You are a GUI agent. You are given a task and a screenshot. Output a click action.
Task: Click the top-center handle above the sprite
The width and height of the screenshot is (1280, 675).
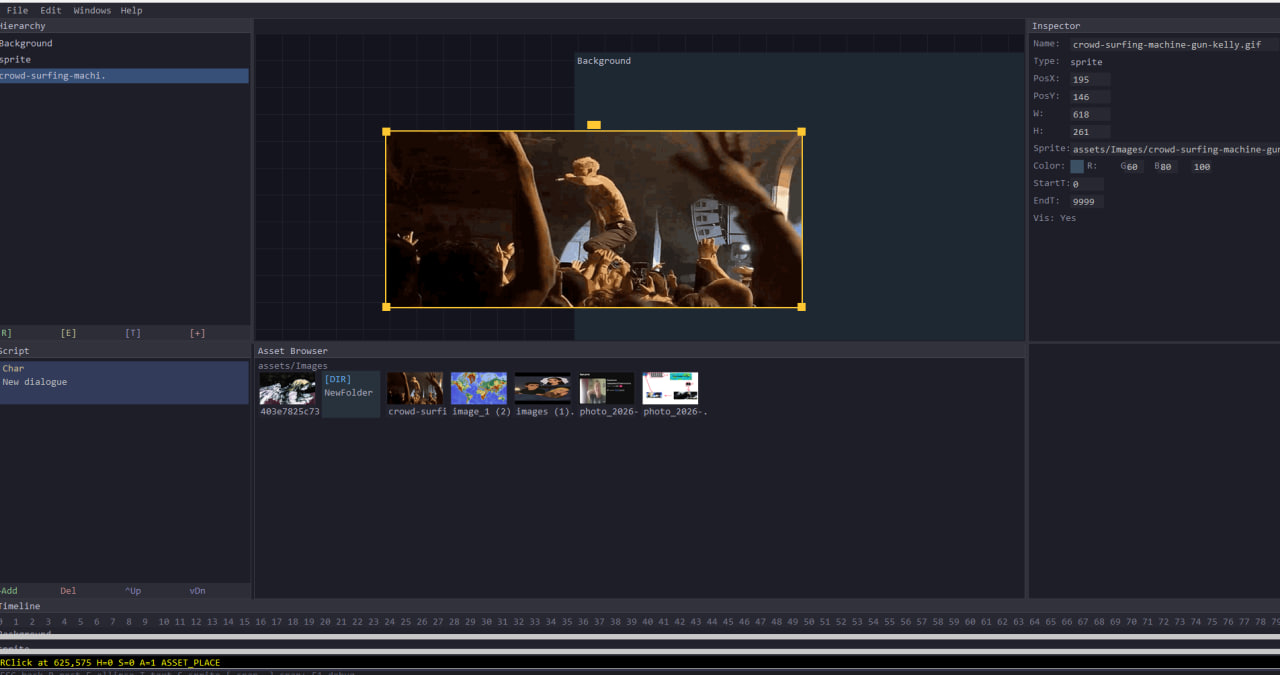tap(594, 125)
